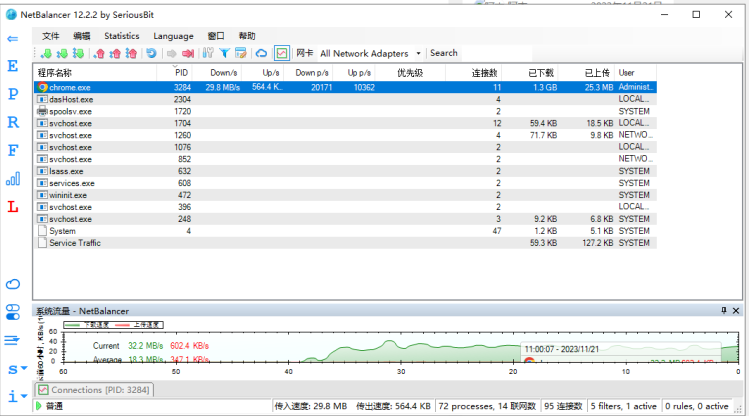Click the filter funnel icon in toolbar

coord(225,53)
